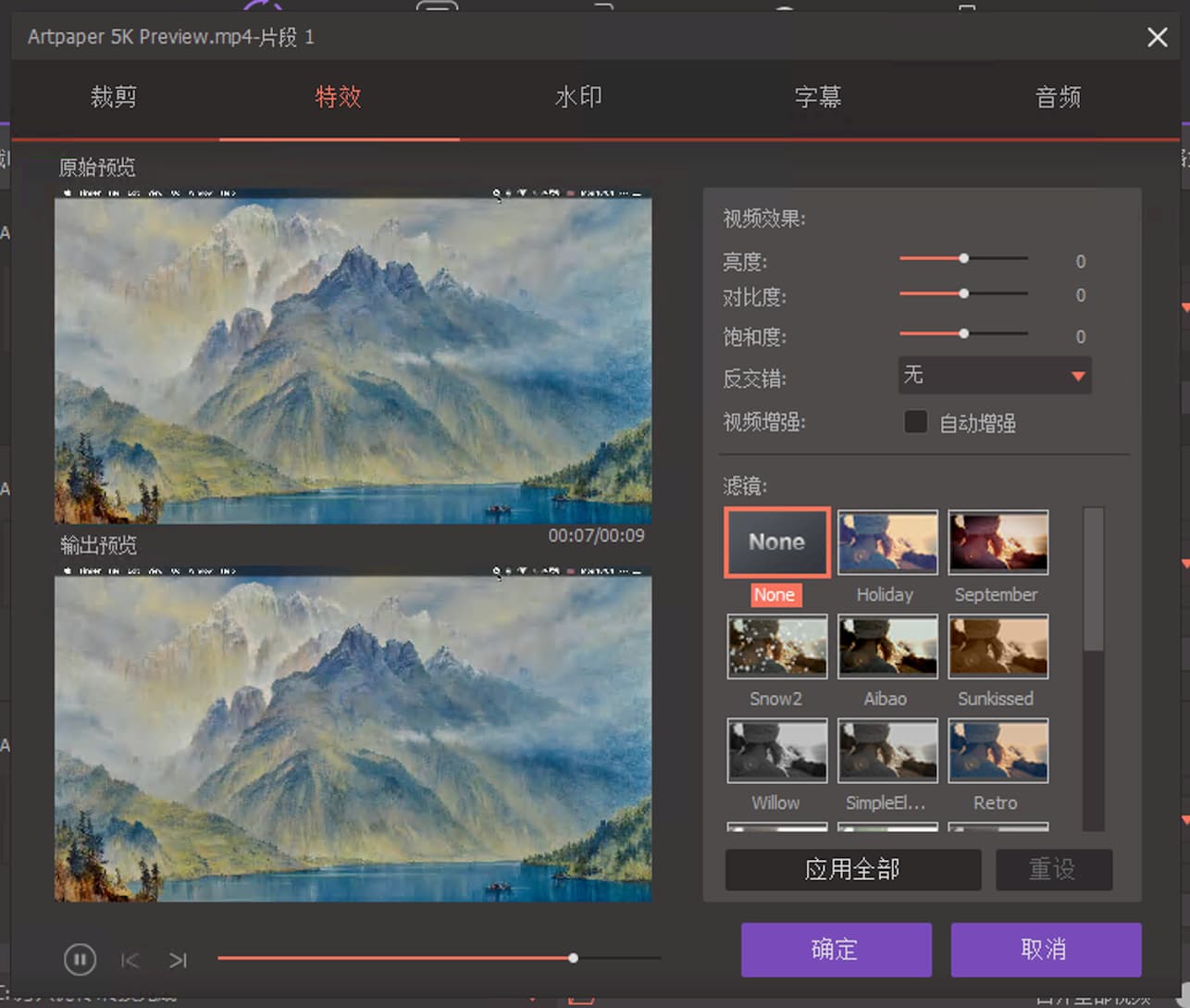Open the 音频 tab

(x=1059, y=97)
